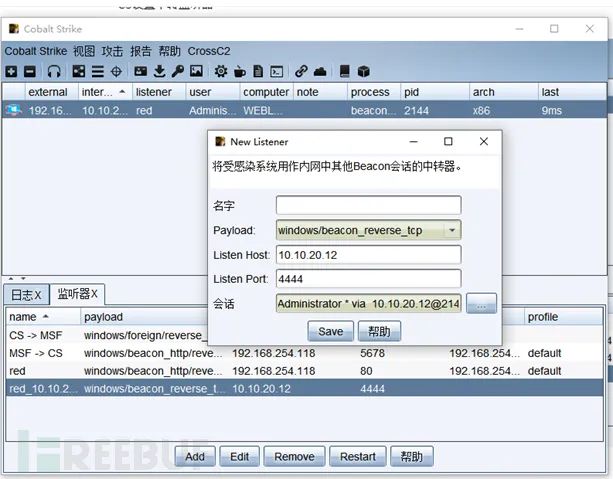Click the session browse ... button

[481, 303]
